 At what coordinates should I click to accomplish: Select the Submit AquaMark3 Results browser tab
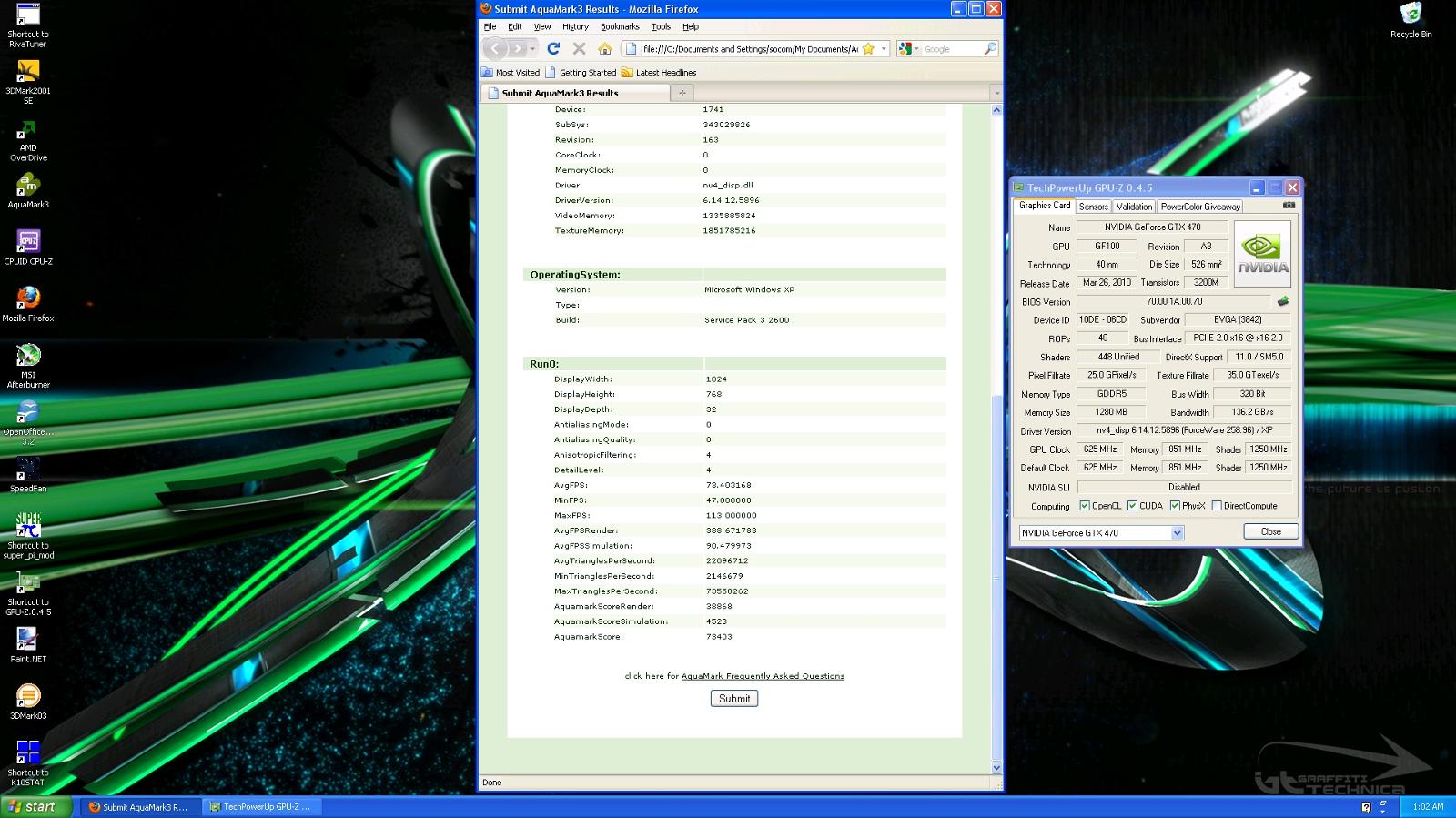pos(574,93)
